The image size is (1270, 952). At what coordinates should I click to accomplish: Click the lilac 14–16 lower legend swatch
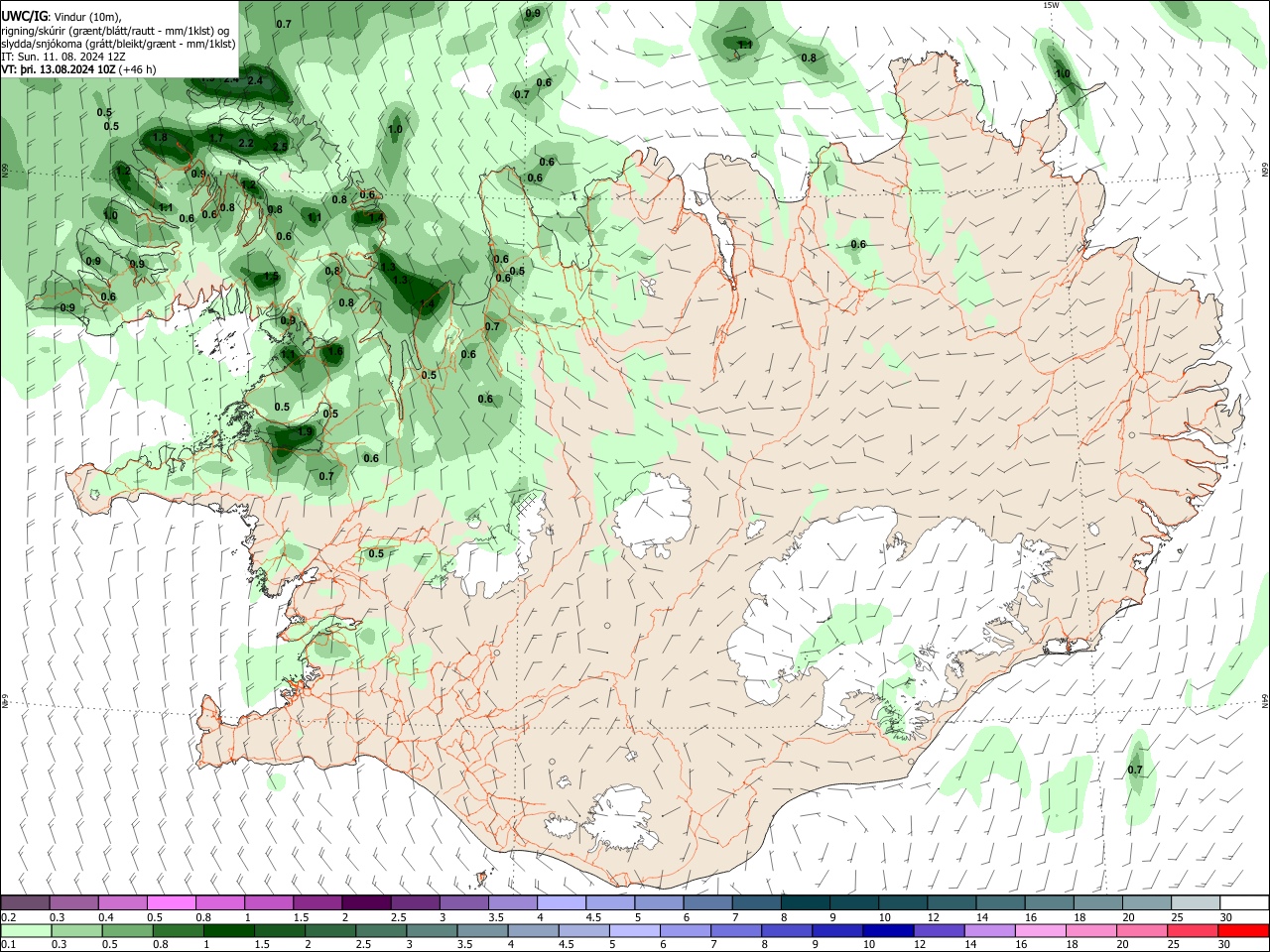tap(989, 930)
